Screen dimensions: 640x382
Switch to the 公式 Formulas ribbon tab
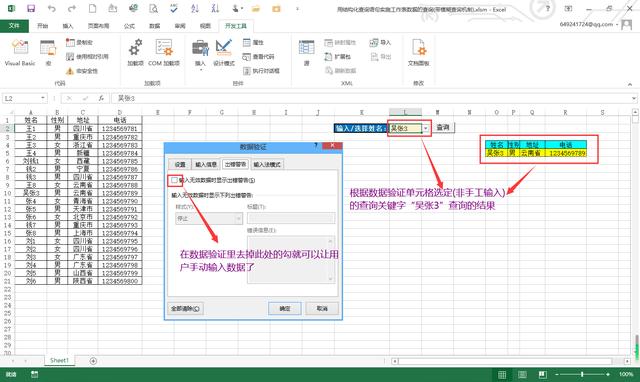tap(129, 26)
